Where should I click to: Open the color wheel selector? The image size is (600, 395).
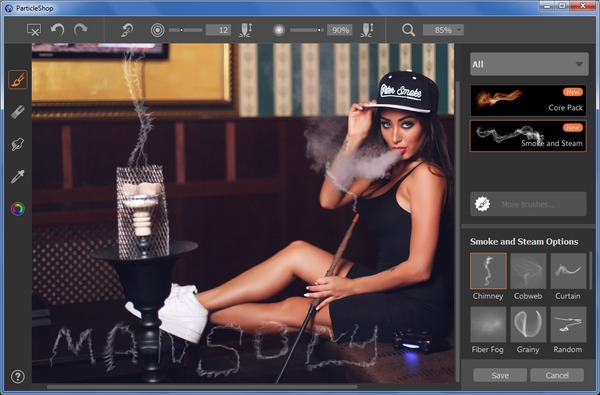[18, 209]
